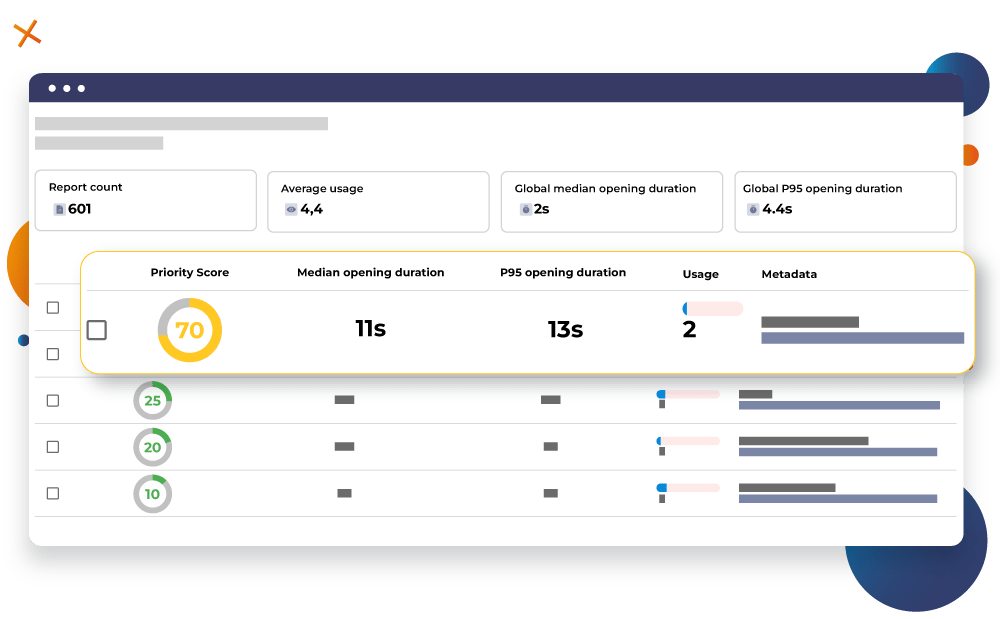Click the document icon beside 601
The height and width of the screenshot is (619, 1000).
59,209
